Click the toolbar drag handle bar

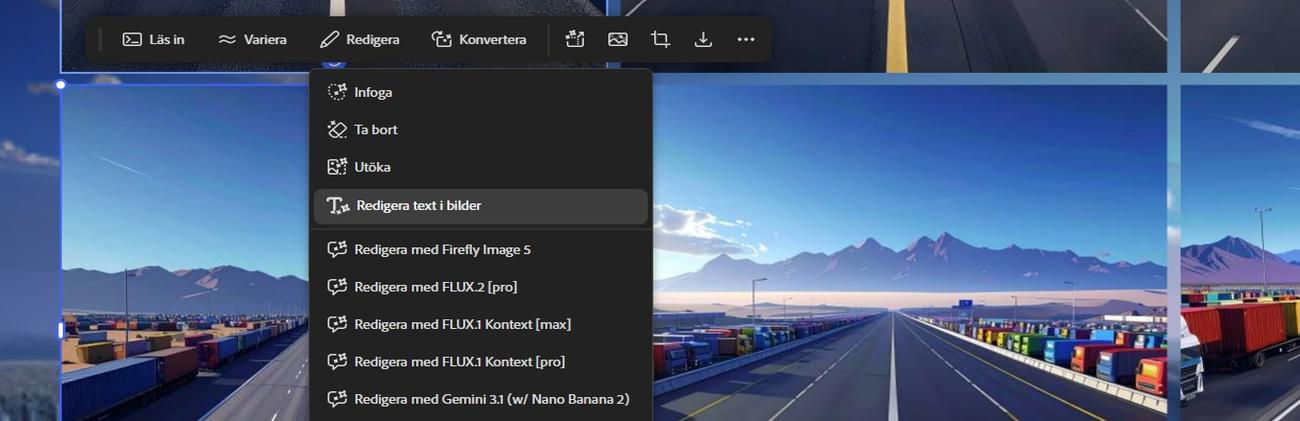(x=100, y=39)
